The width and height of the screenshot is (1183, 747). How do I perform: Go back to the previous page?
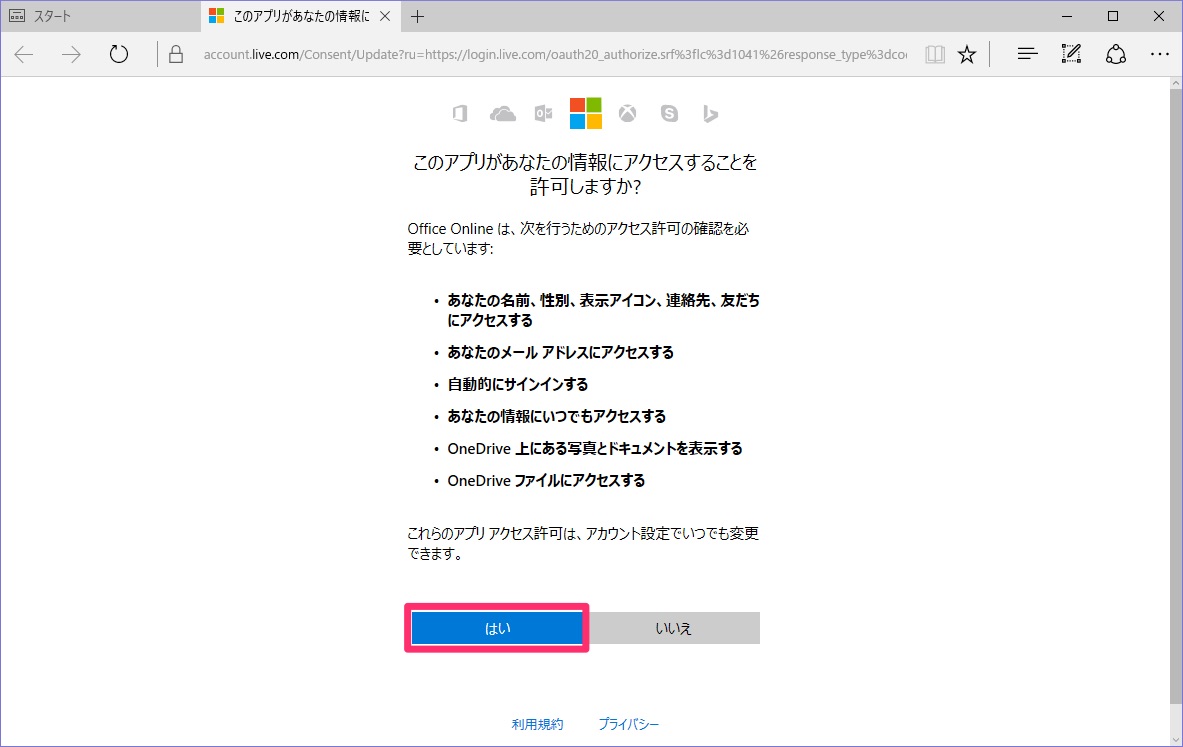24,54
